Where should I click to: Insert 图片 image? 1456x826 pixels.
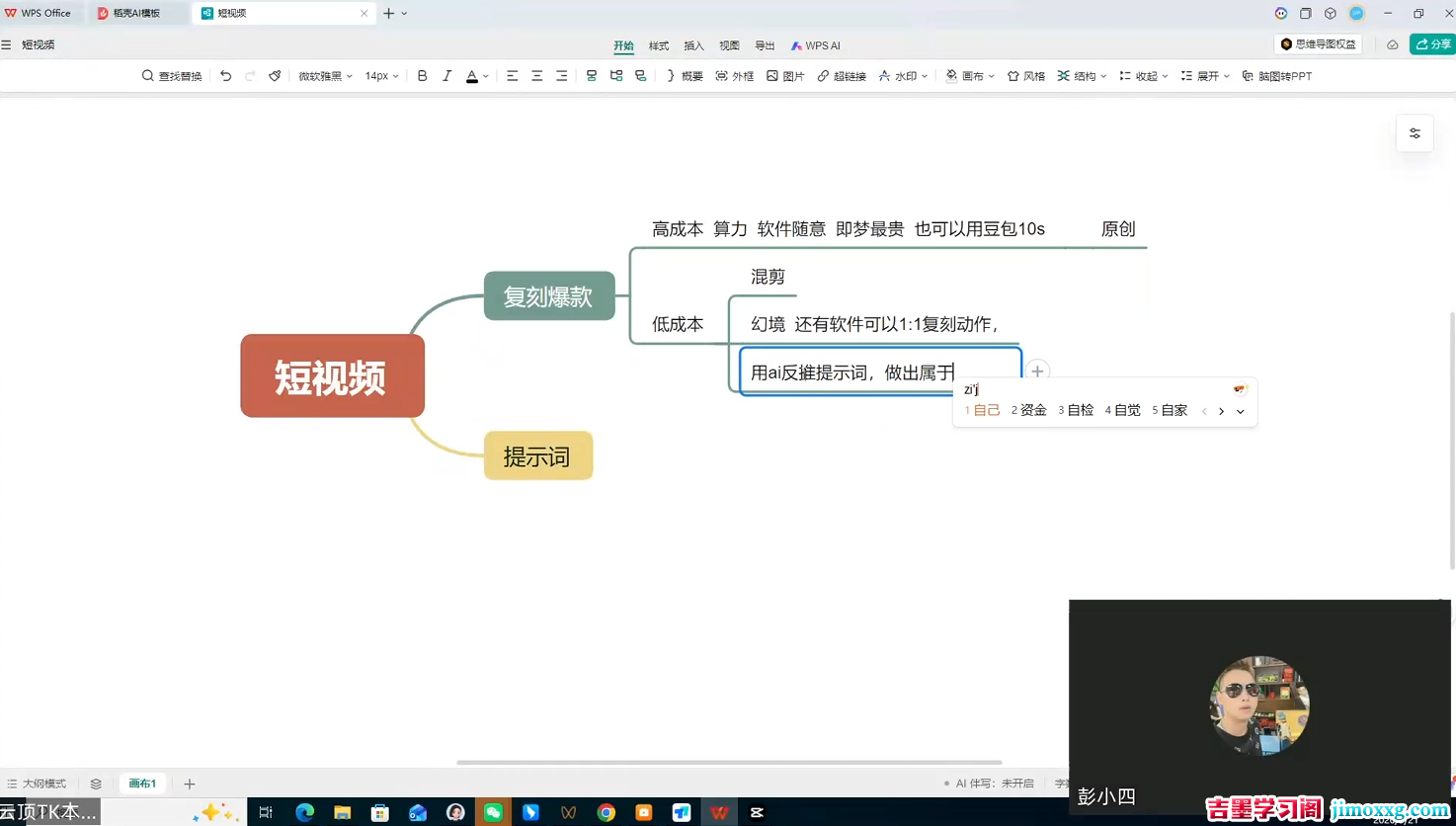coord(785,76)
